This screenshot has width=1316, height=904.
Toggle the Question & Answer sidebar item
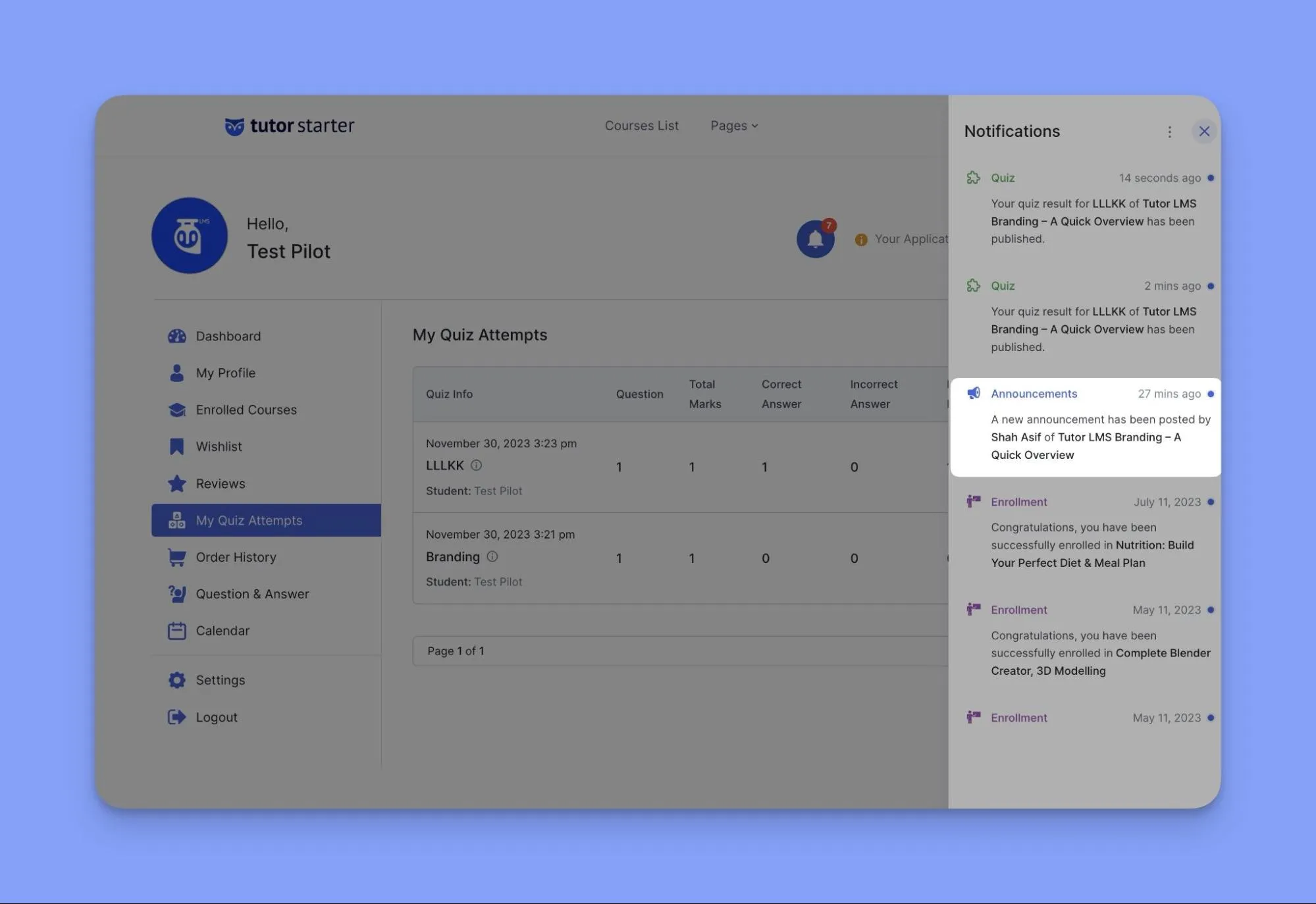coord(252,593)
